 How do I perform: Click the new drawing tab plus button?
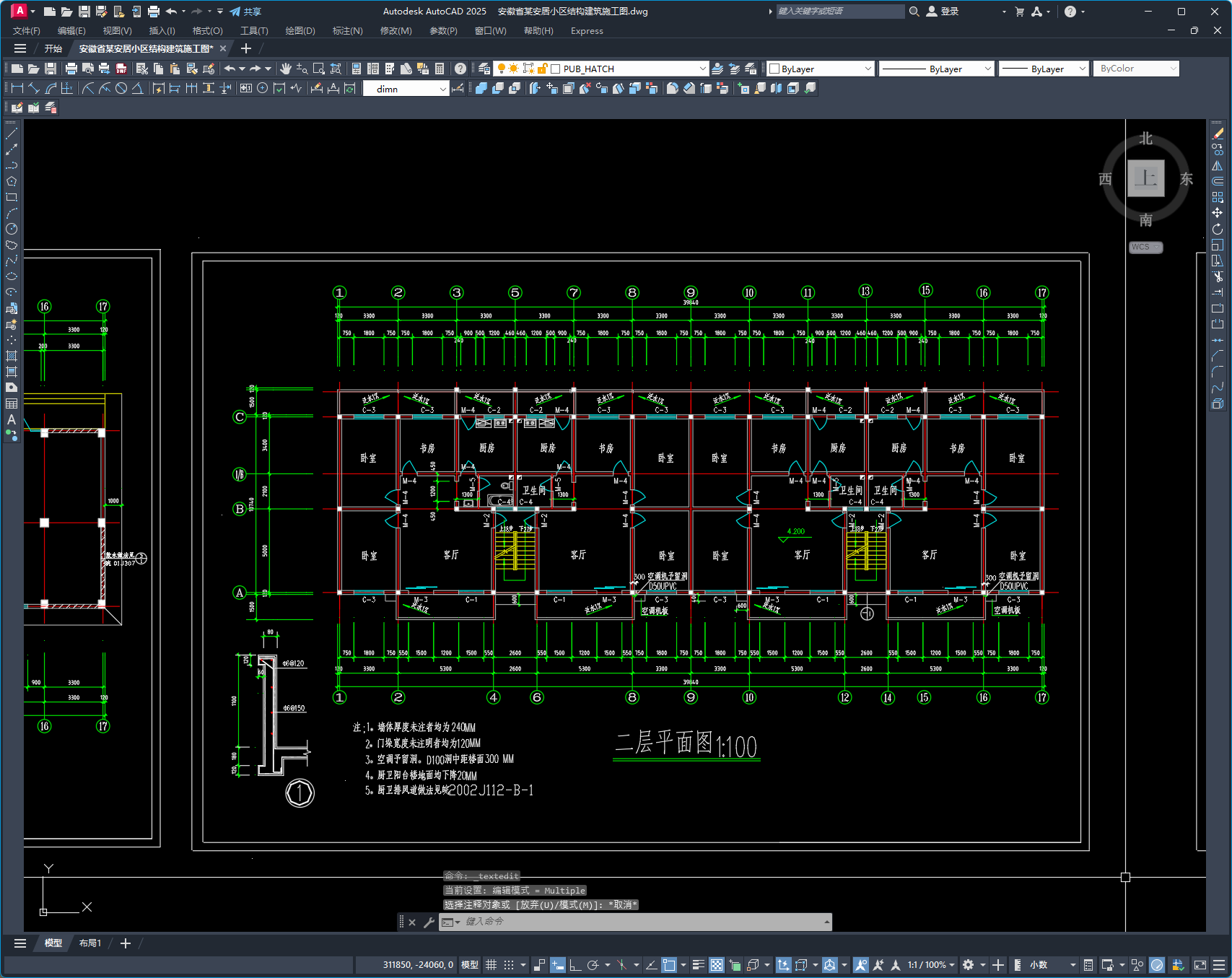point(246,48)
